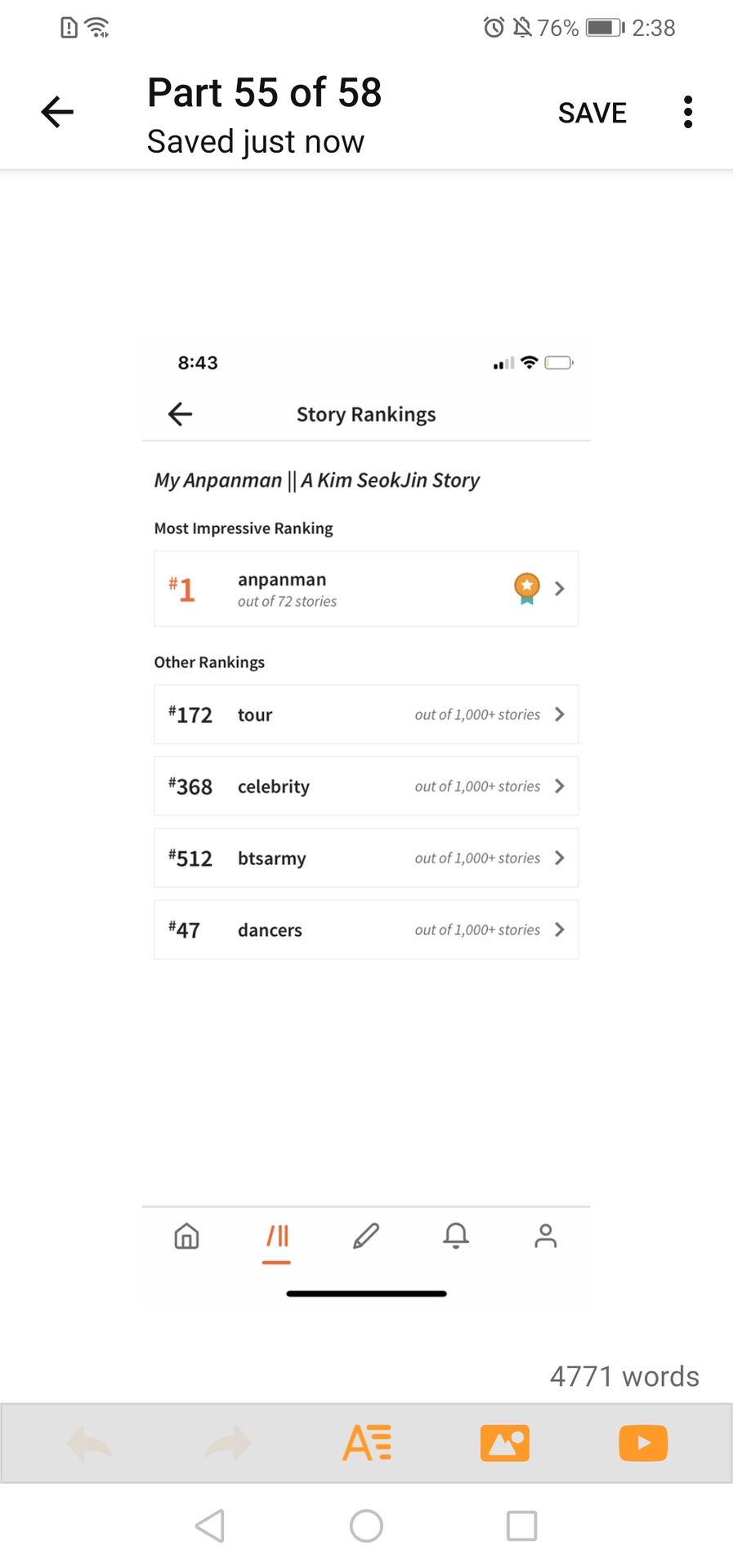Tap the back arrow next to Story Rankings
The height and width of the screenshot is (1568, 733).
coord(180,414)
